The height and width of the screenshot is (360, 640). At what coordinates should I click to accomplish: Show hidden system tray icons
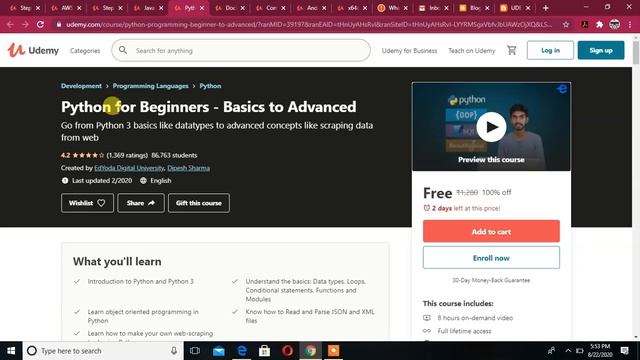coord(568,351)
